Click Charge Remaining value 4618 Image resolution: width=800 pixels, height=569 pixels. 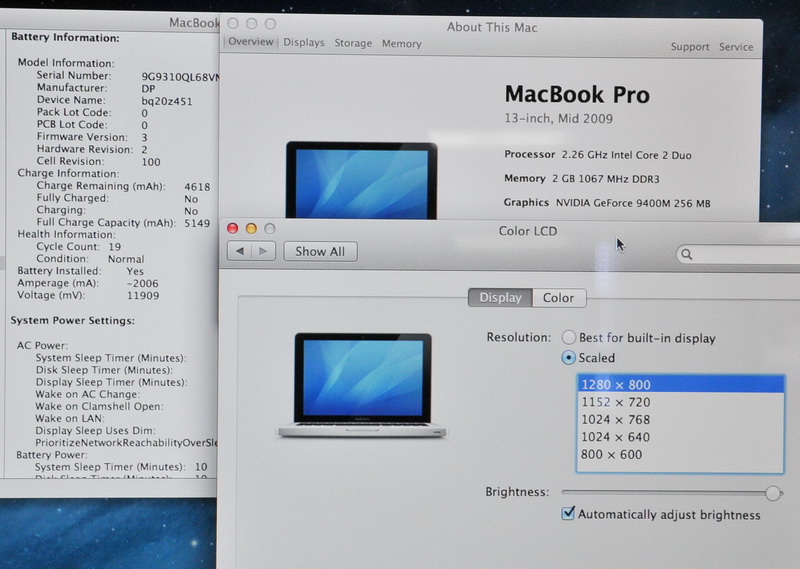[197, 187]
